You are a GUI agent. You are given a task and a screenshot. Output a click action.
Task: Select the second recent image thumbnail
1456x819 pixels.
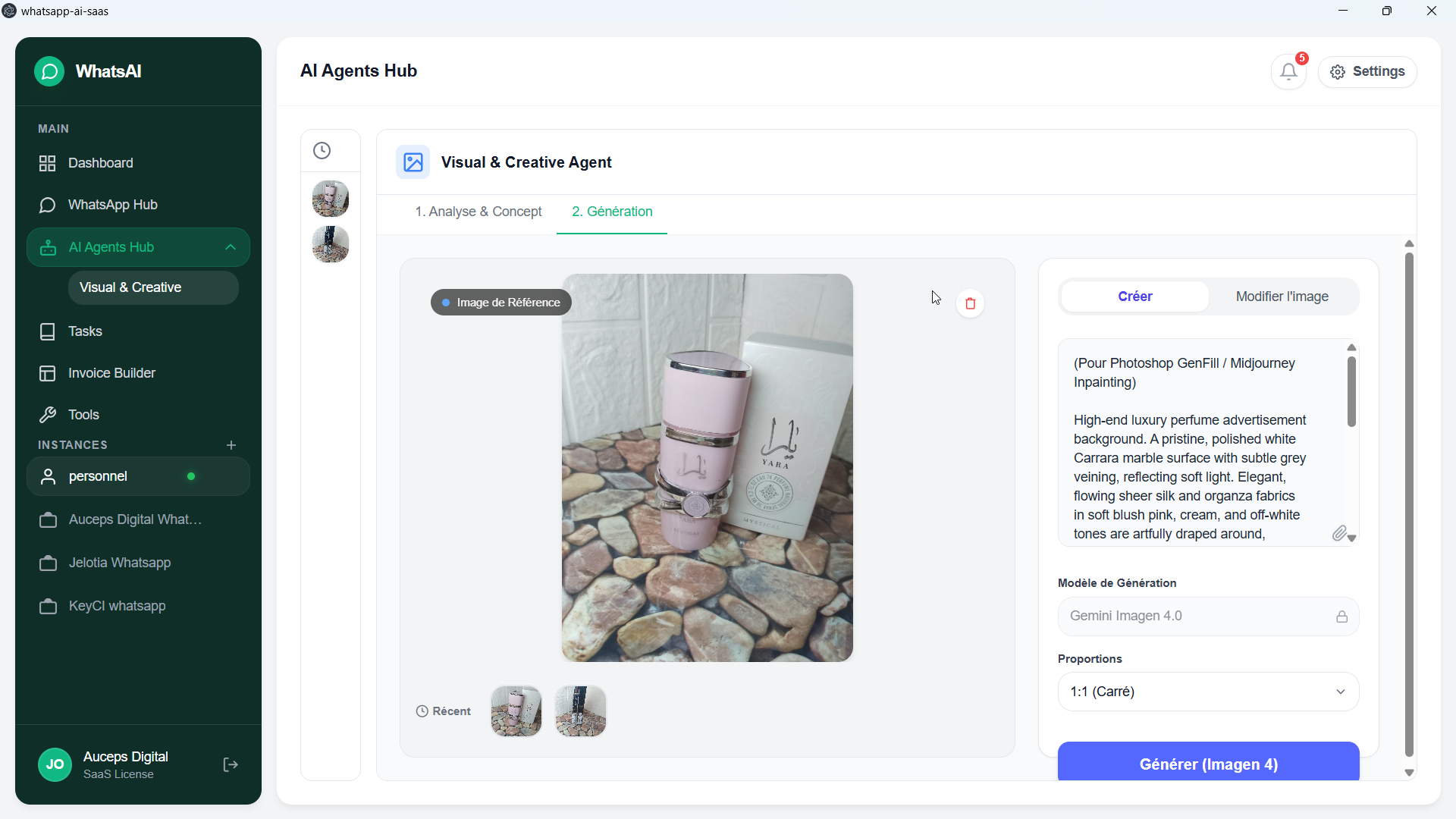[580, 711]
